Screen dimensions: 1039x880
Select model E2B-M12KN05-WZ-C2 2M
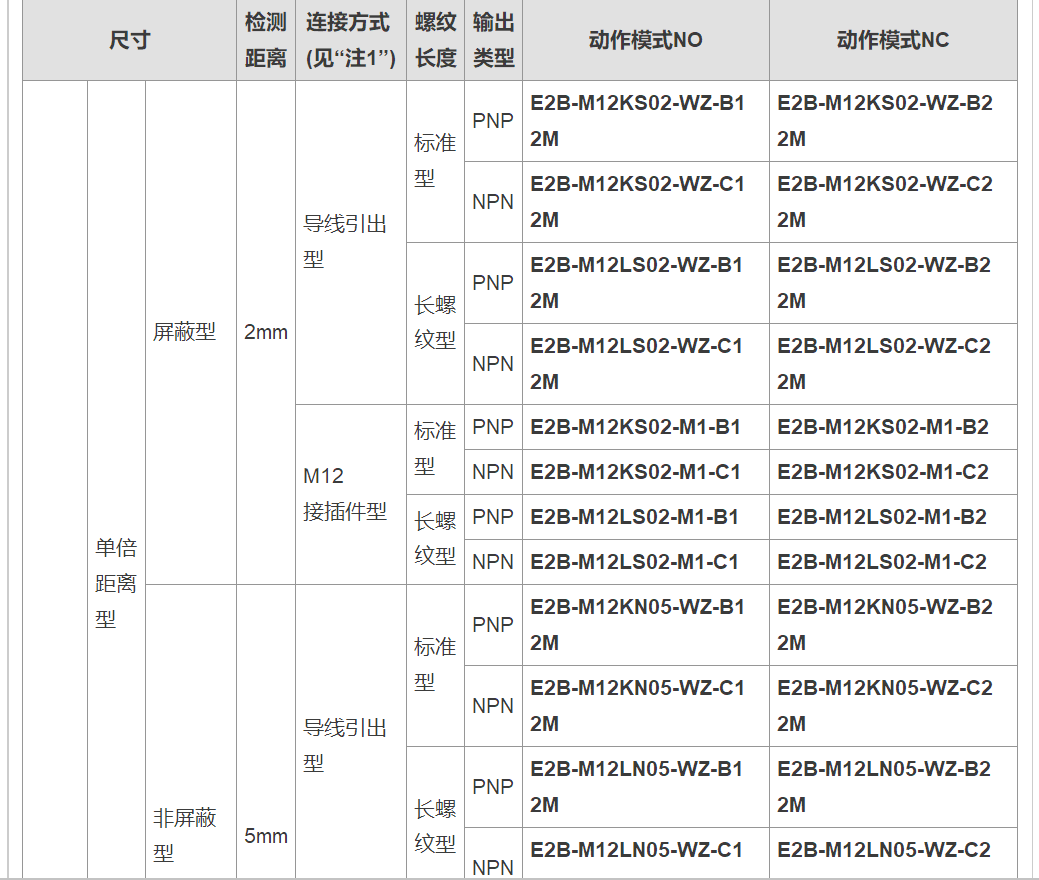[x=893, y=706]
